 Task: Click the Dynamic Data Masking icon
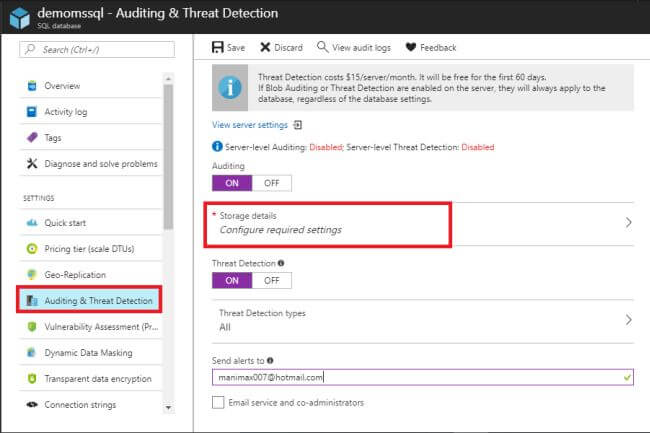[32, 353]
